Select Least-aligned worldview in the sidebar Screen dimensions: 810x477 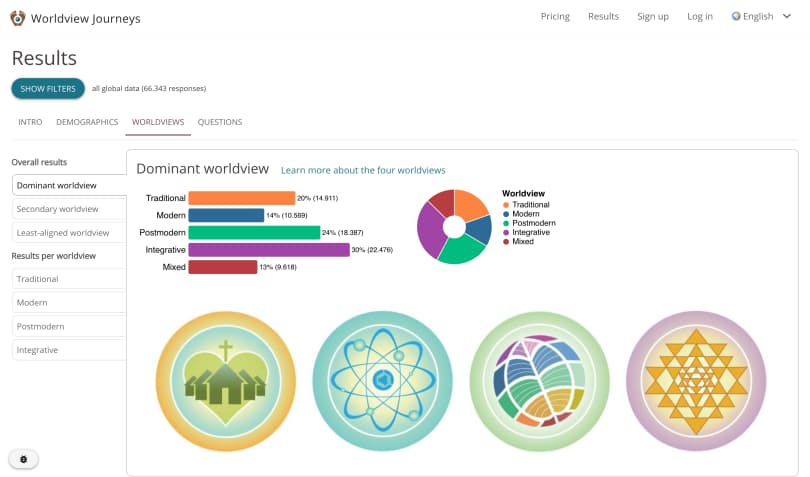[68, 233]
